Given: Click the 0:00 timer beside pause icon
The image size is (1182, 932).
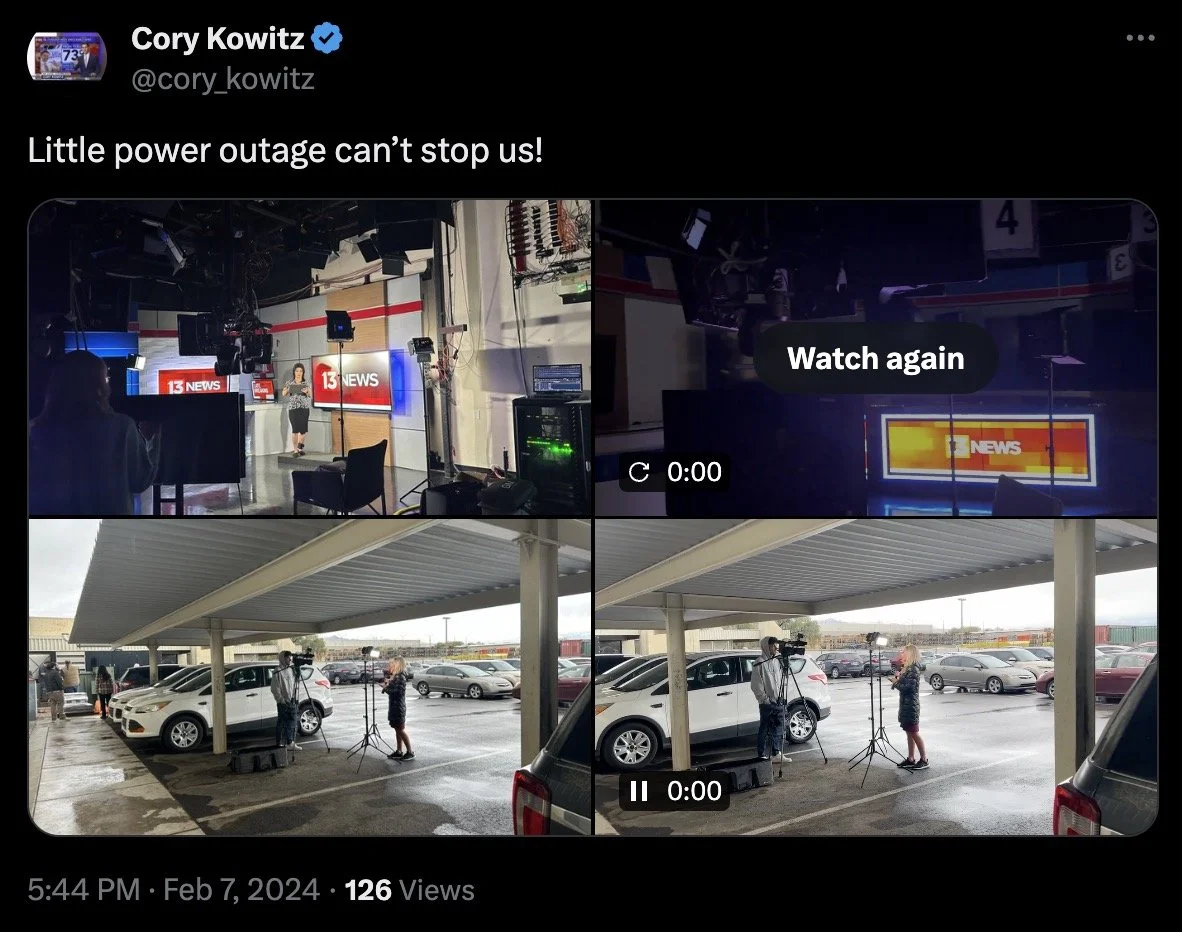Looking at the screenshot, I should pos(694,790).
